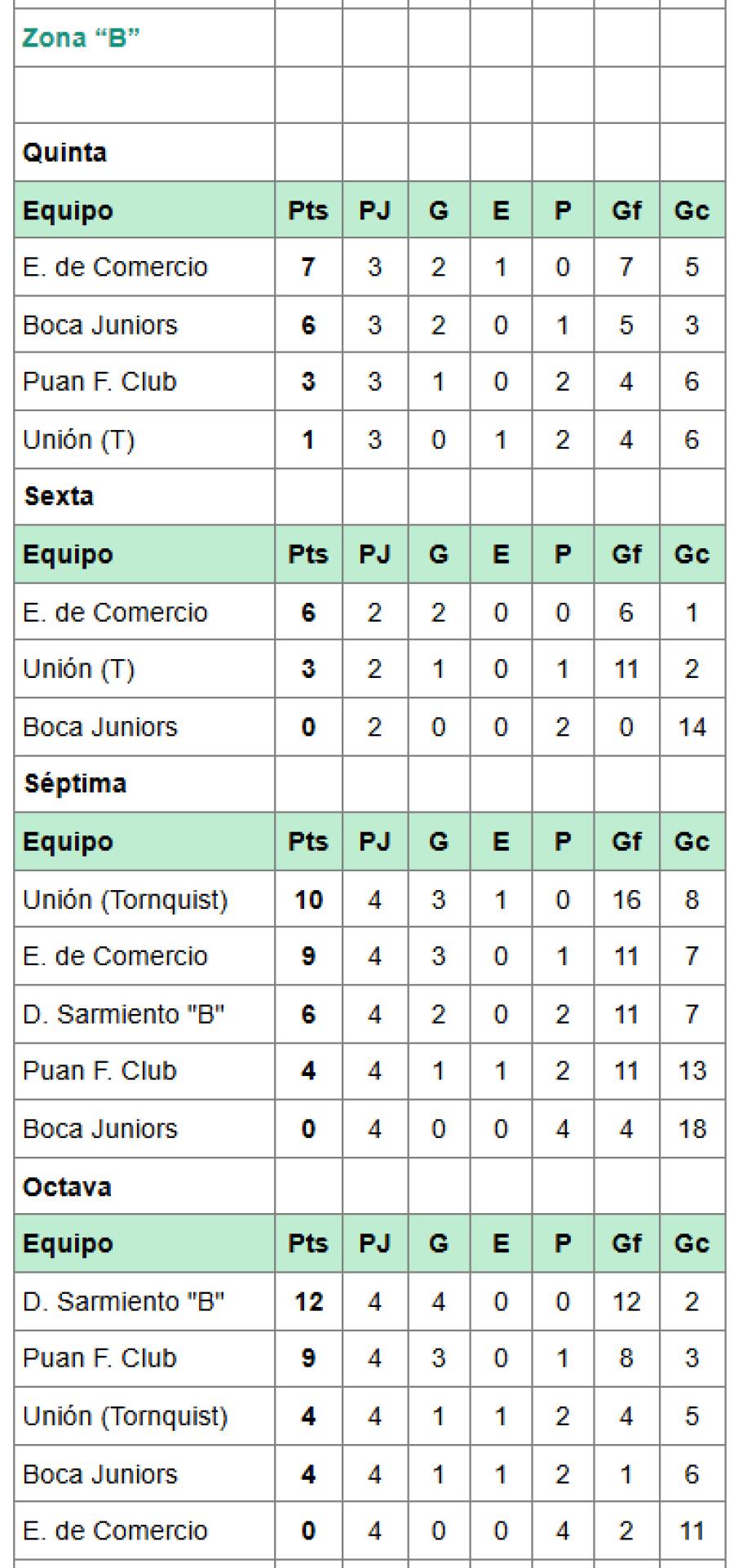Select Unión (T) row in Quinta standings
This screenshot has height=1568, width=734.
pos(78,440)
